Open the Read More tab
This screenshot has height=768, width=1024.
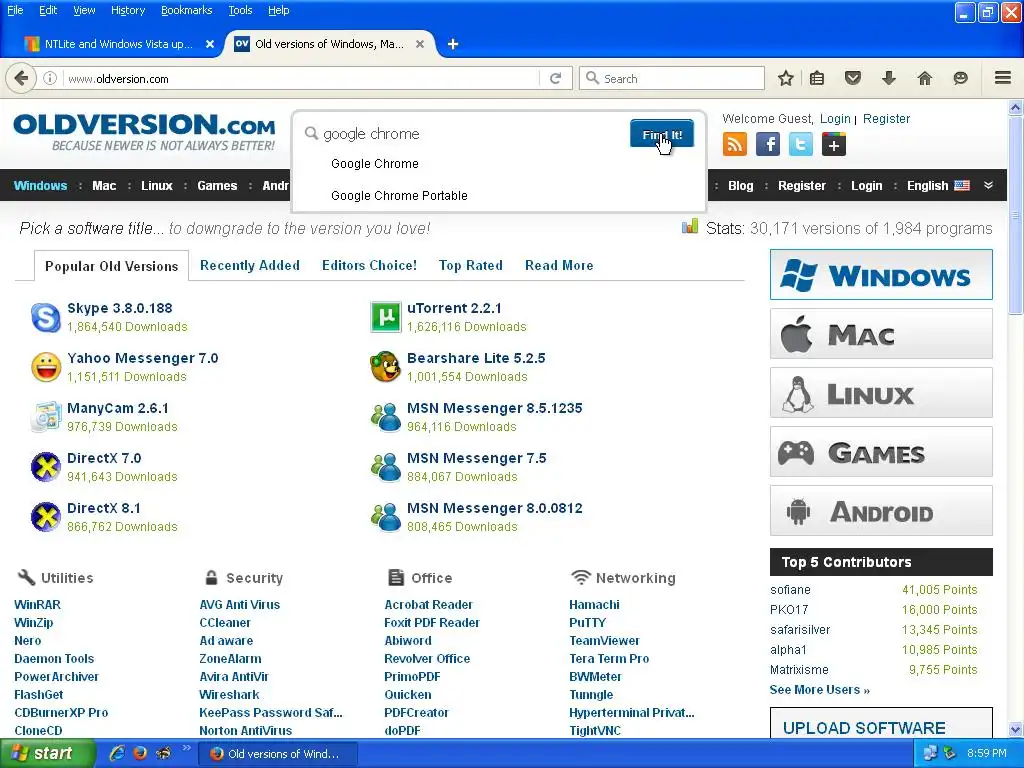pyautogui.click(x=559, y=265)
